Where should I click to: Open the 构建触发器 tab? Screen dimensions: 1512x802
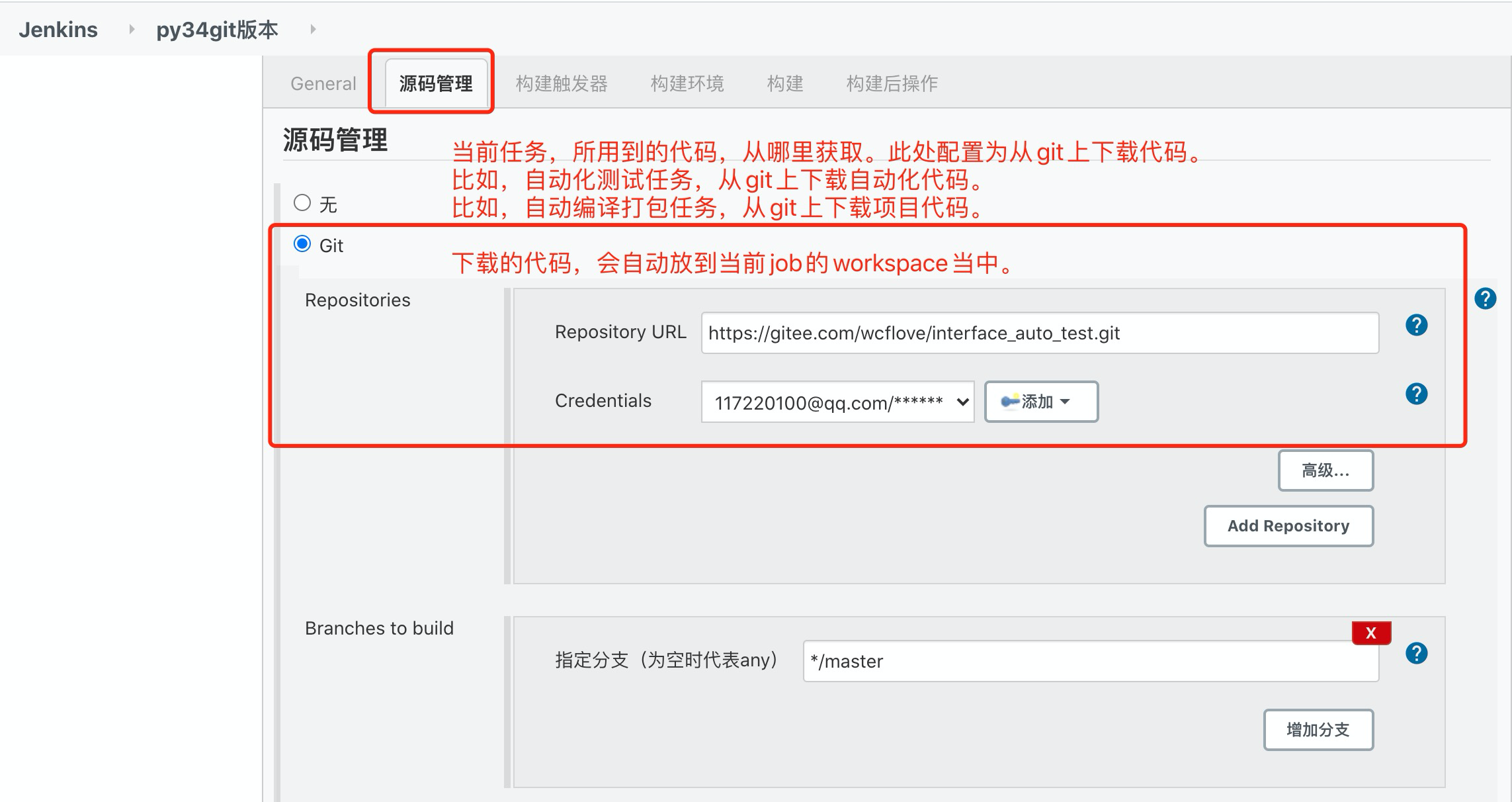(x=561, y=83)
